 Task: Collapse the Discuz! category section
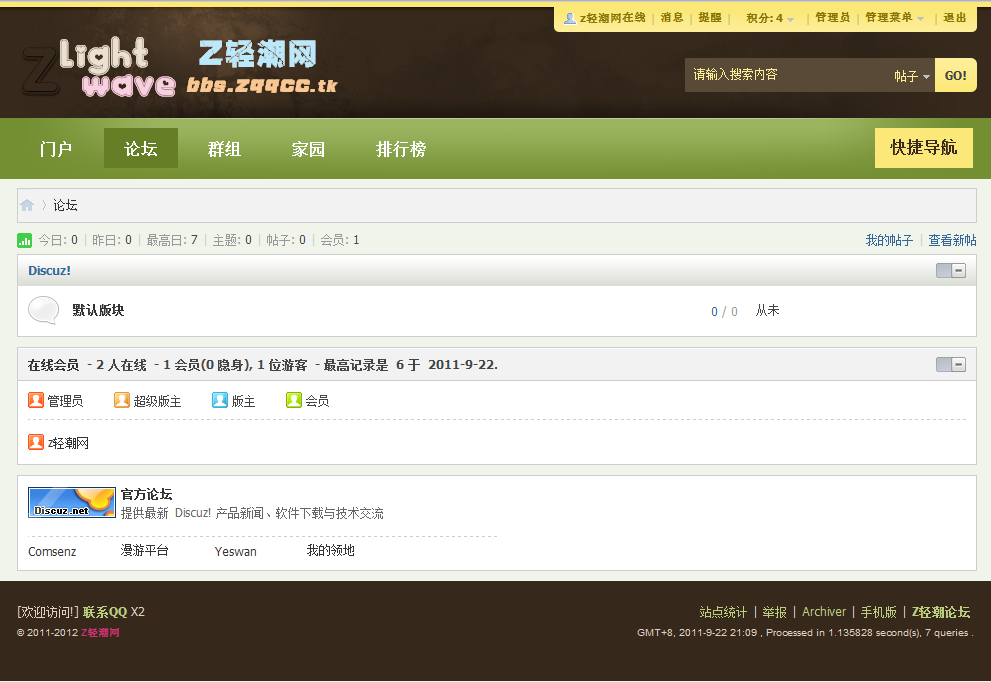tap(951, 271)
